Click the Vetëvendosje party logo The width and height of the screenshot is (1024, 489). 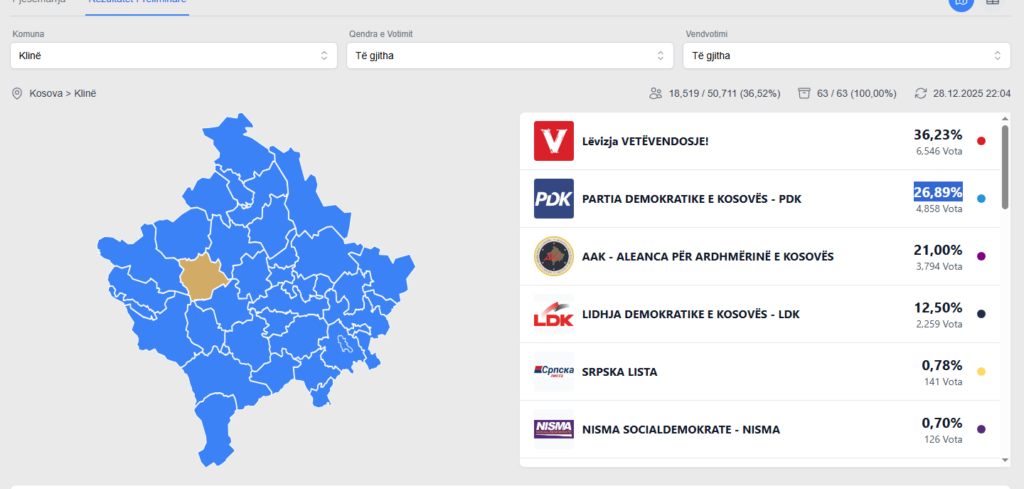[553, 141]
